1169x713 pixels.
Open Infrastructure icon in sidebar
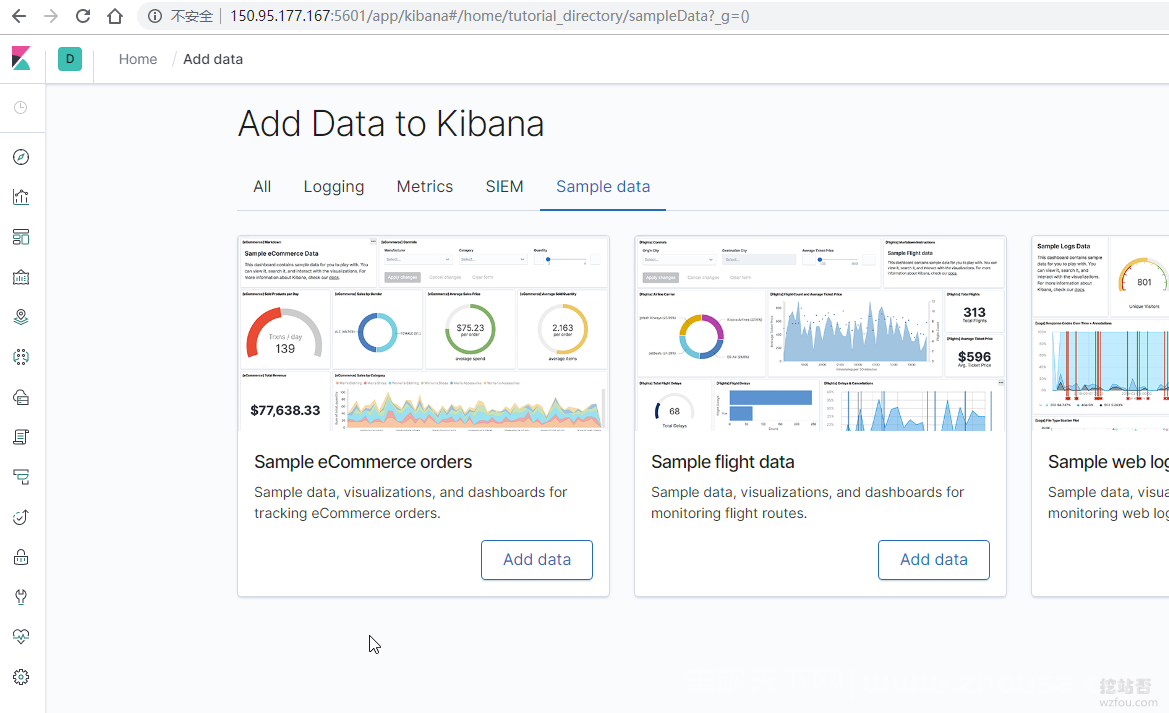pos(21,397)
